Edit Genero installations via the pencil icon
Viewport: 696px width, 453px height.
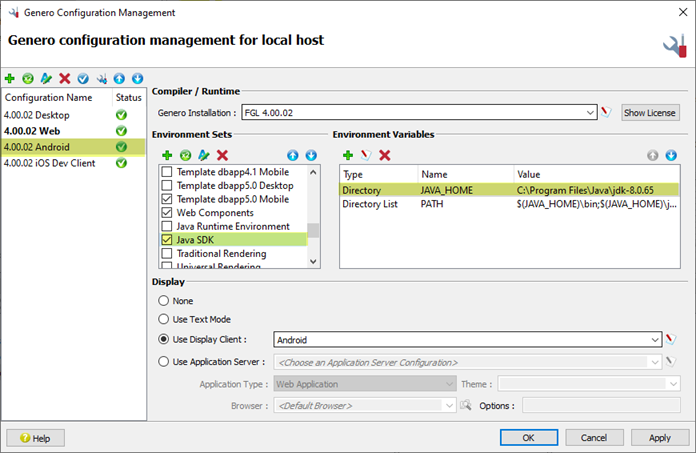606,112
